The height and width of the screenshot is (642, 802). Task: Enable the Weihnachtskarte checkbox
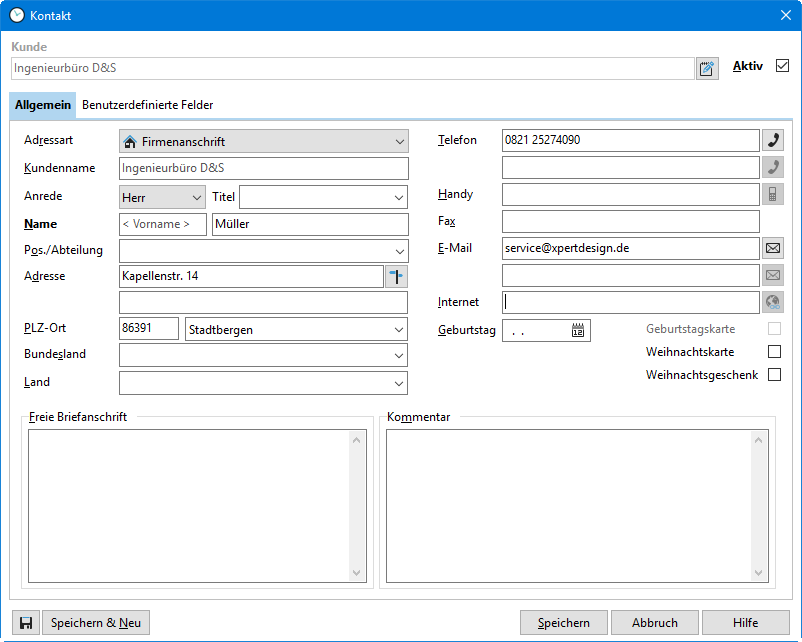[x=774, y=352]
